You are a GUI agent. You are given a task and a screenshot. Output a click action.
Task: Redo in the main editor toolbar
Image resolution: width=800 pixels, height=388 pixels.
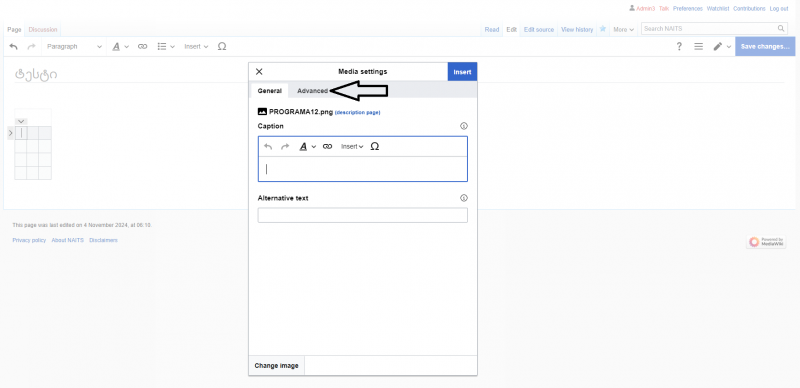coord(32,46)
